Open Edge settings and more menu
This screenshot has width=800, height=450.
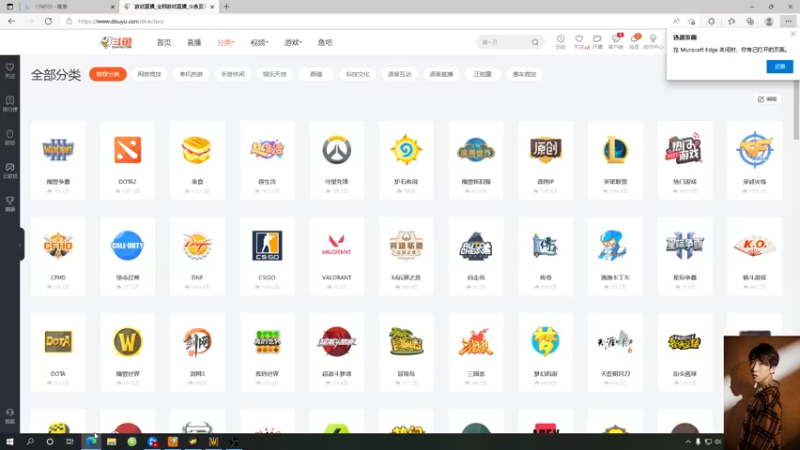click(x=788, y=21)
